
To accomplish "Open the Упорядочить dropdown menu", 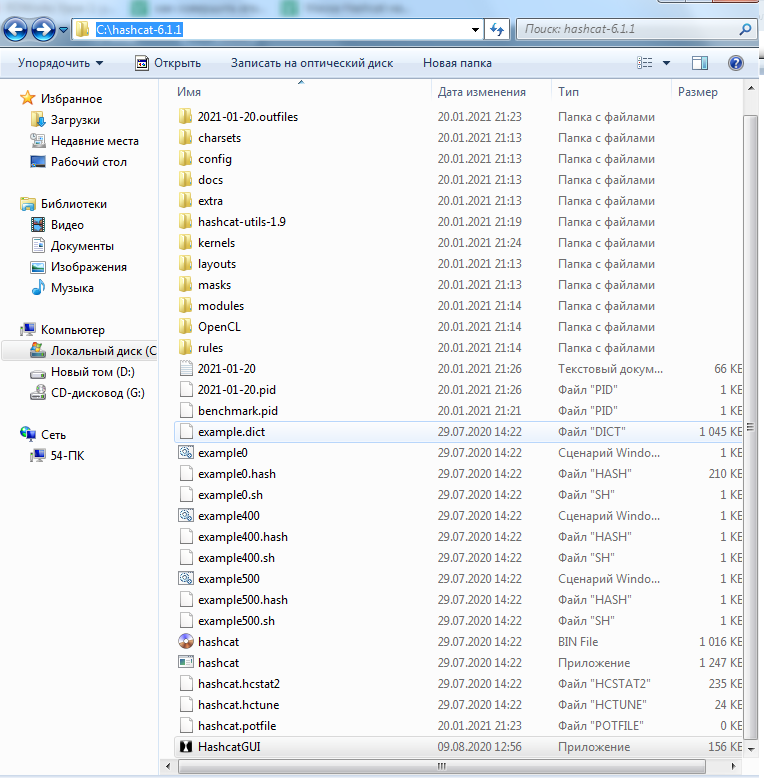I will coord(60,63).
